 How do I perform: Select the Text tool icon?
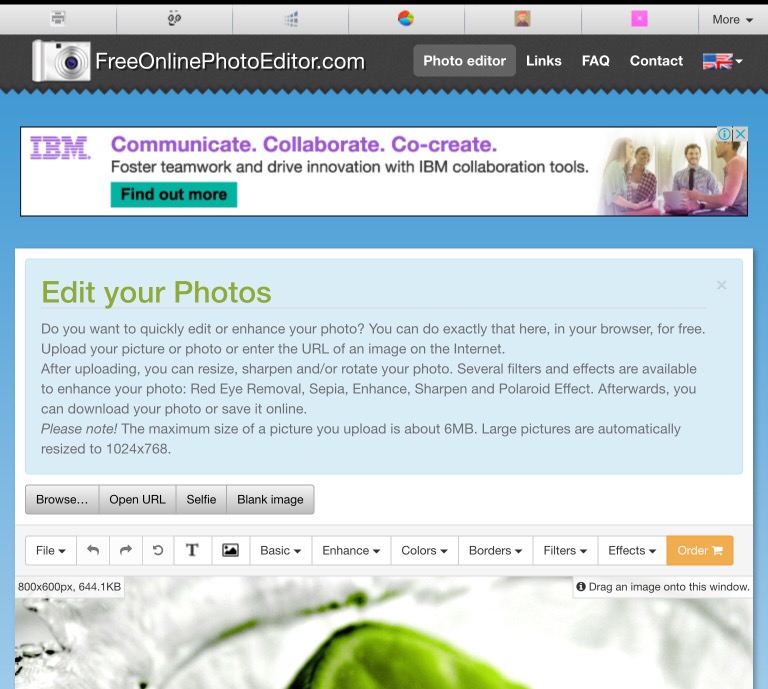[192, 550]
